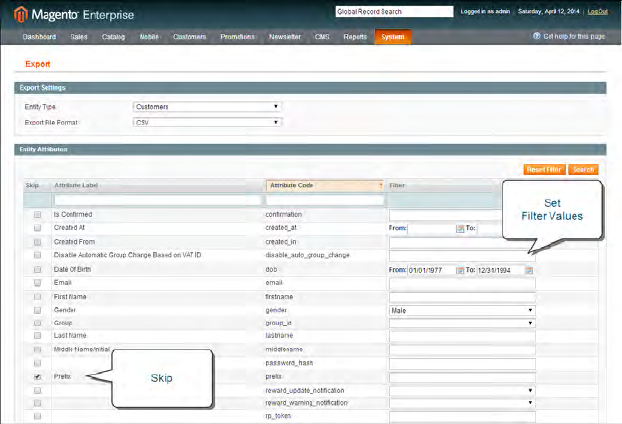Click the Attribute Label column header

click(x=76, y=185)
